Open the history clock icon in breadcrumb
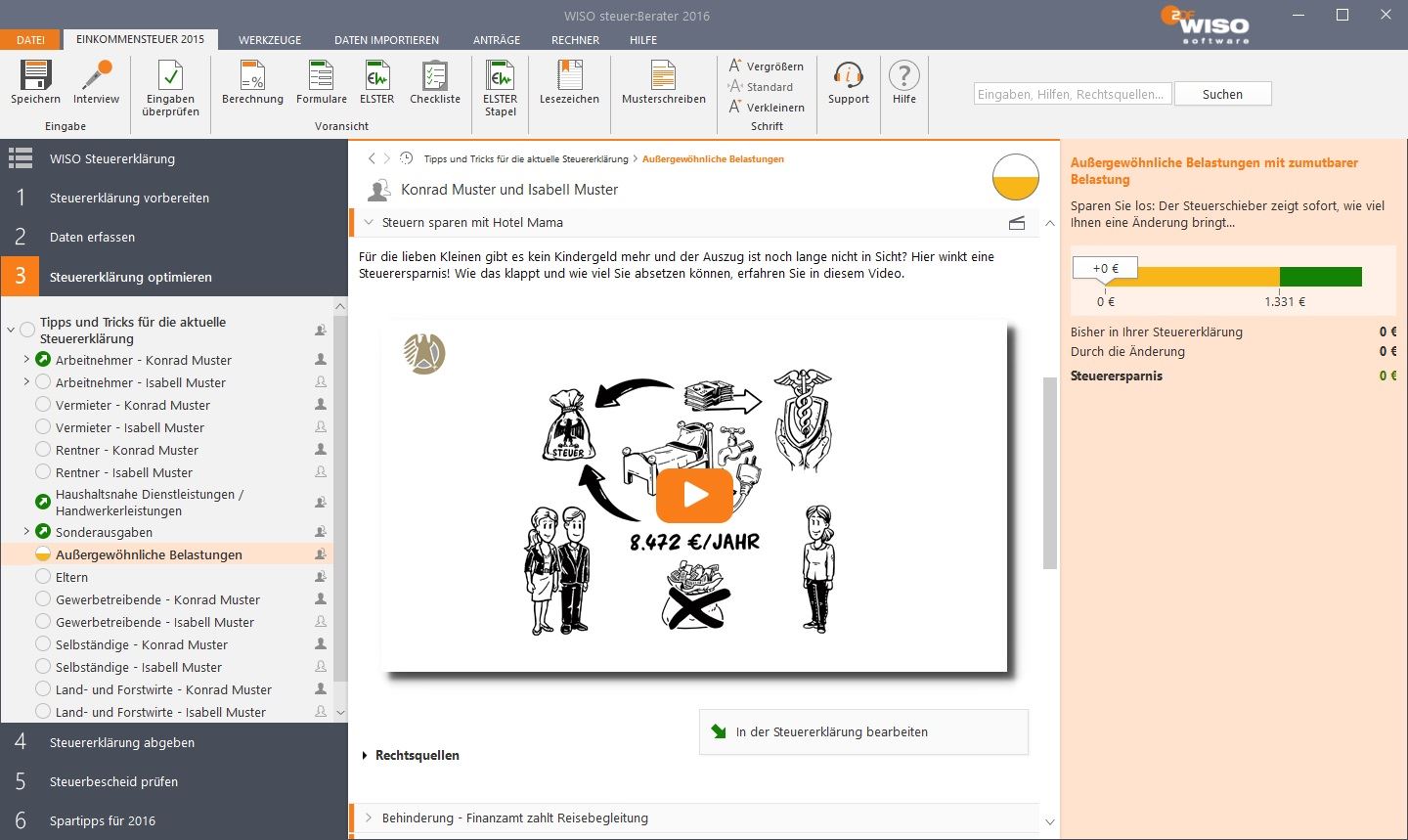The height and width of the screenshot is (840, 1408). tap(407, 158)
